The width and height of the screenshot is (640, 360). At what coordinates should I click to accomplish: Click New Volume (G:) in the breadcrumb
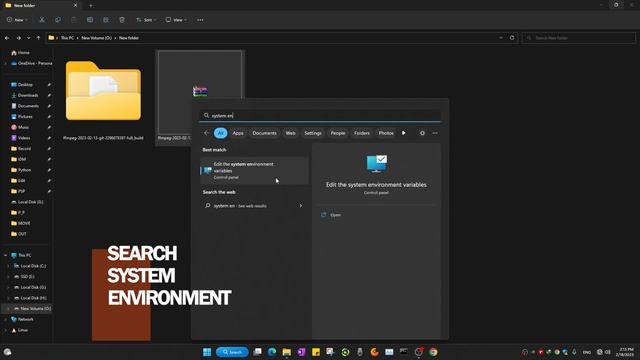click(96, 38)
